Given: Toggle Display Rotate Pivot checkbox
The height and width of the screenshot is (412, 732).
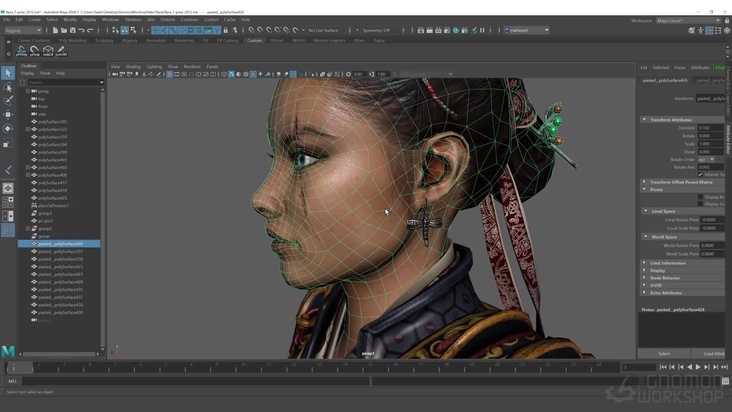Looking at the screenshot, I should [x=700, y=197].
